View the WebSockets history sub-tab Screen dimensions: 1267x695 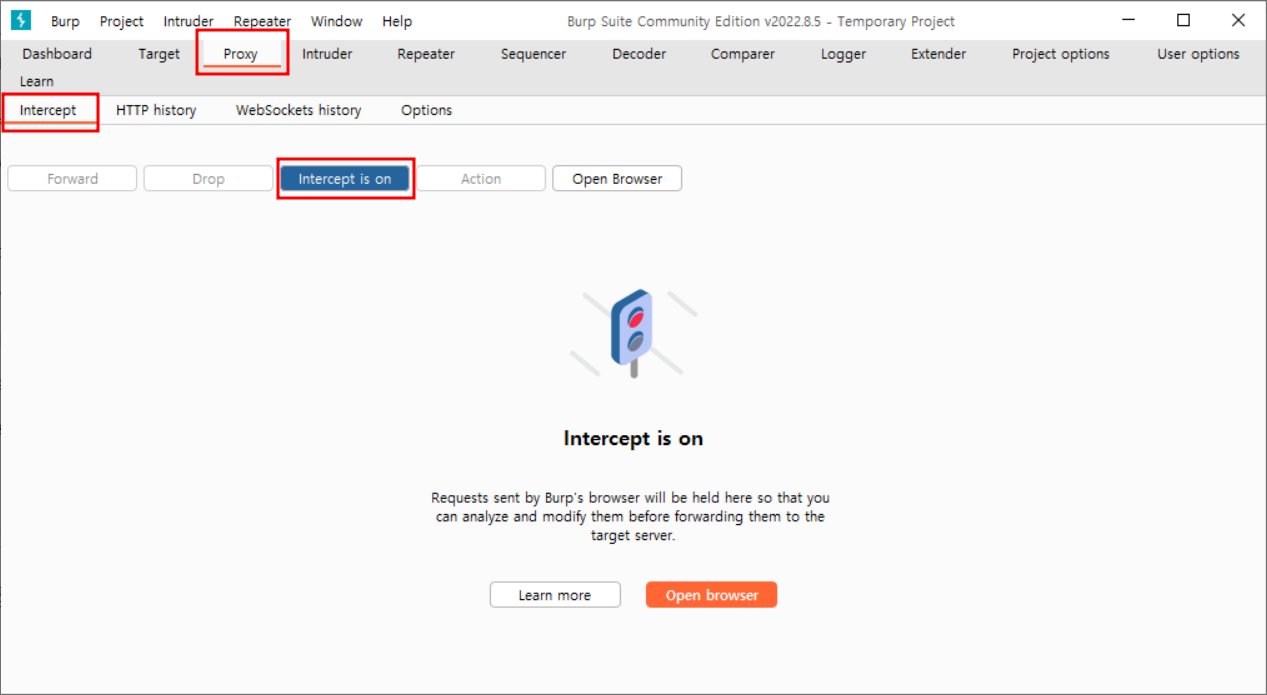click(299, 110)
